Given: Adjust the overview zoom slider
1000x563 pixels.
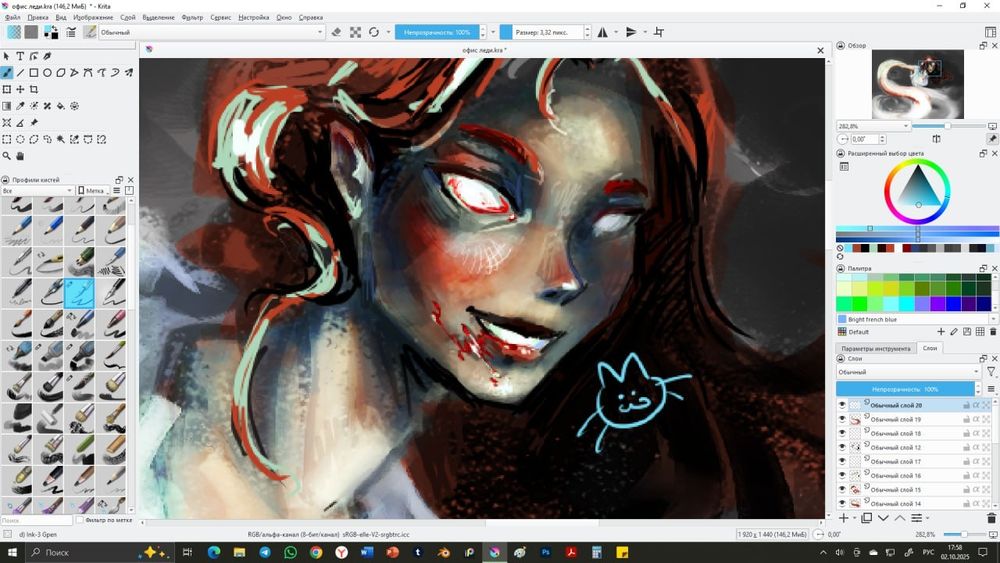Looking at the screenshot, I should click(949, 126).
